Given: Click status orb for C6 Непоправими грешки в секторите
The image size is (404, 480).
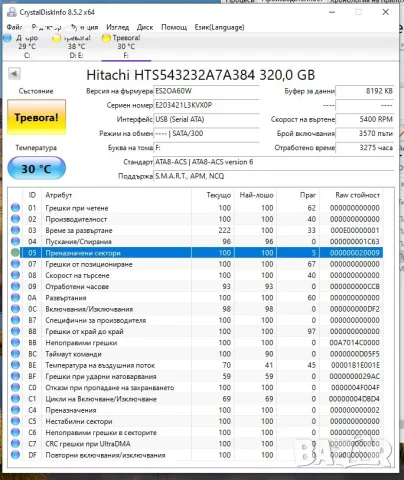Looking at the screenshot, I should (x=15, y=432).
